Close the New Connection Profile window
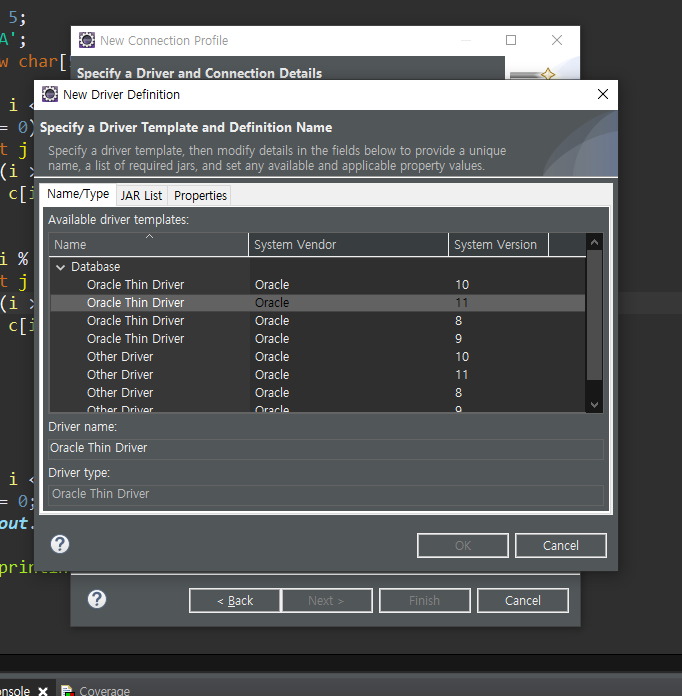This screenshot has width=682, height=696. tap(557, 40)
